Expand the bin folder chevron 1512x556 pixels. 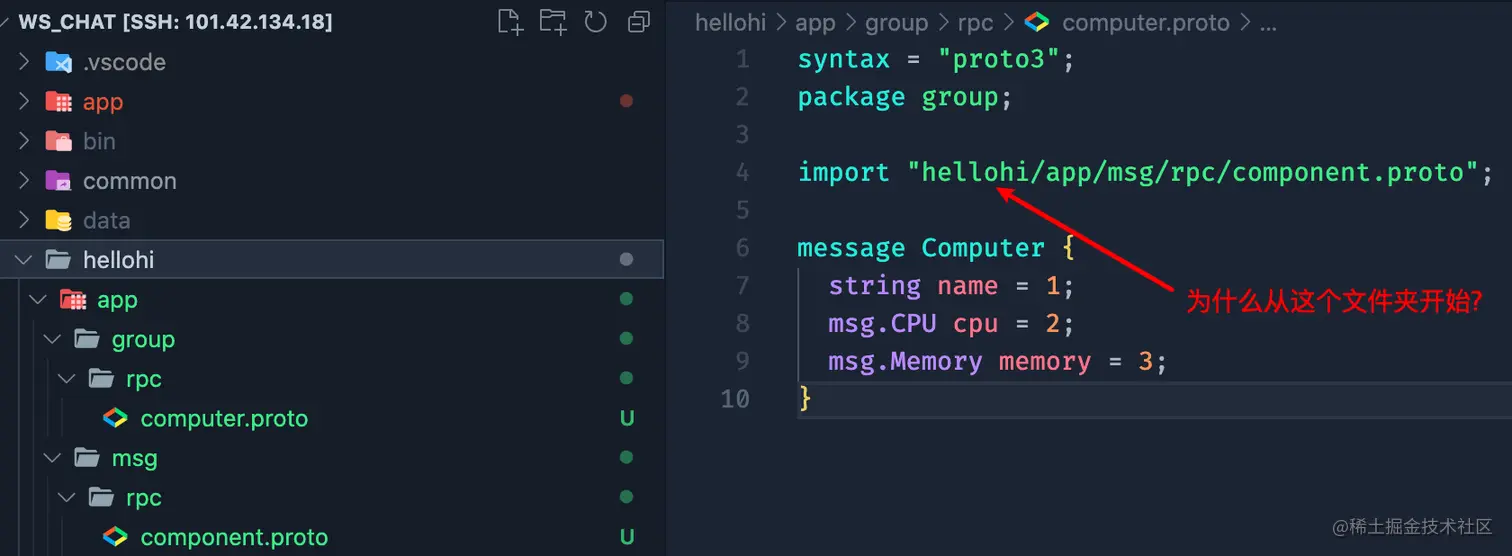click(x=24, y=141)
